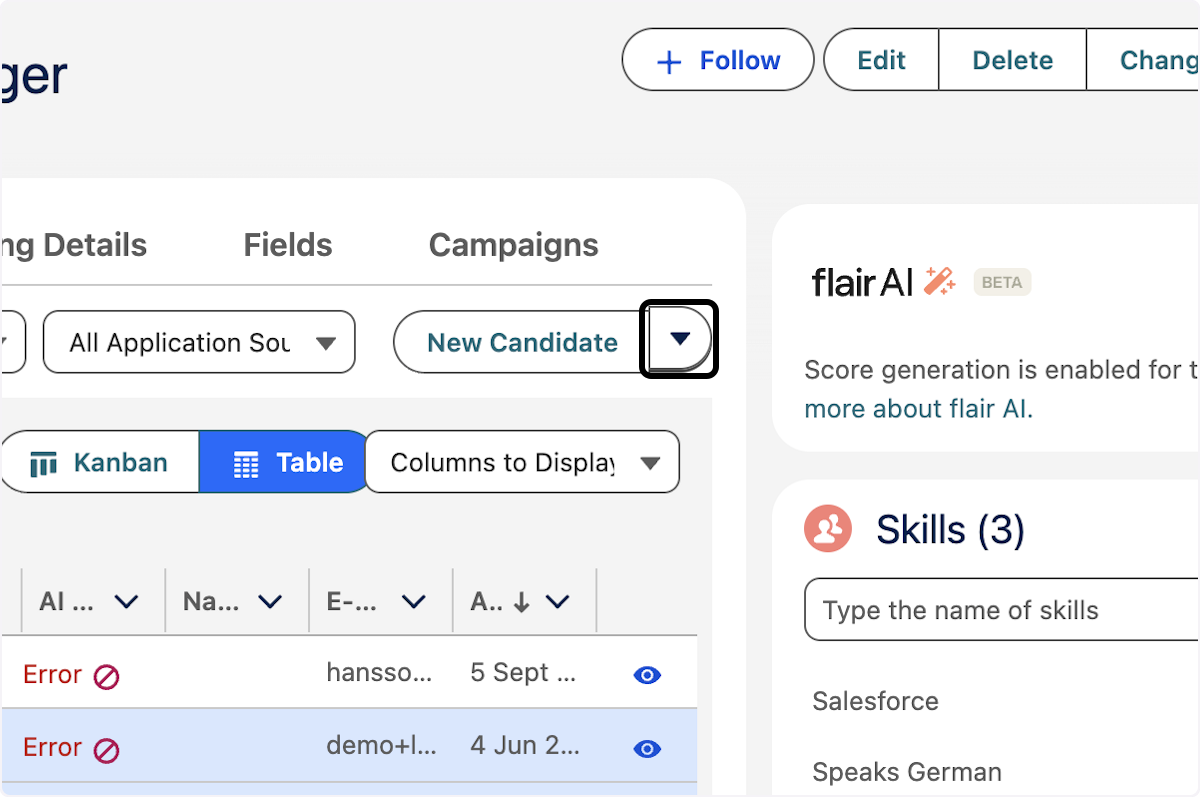Click the error icon in the first row
The width and height of the screenshot is (1200, 797).
[106, 677]
